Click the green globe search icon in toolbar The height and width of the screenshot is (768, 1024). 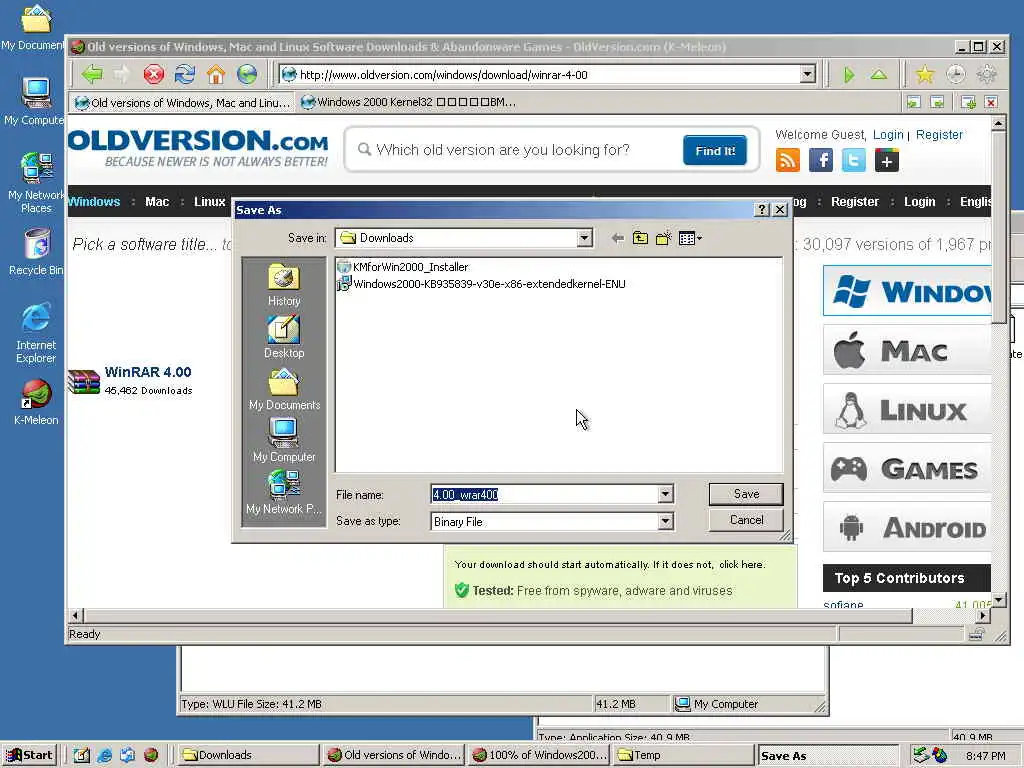pos(247,74)
